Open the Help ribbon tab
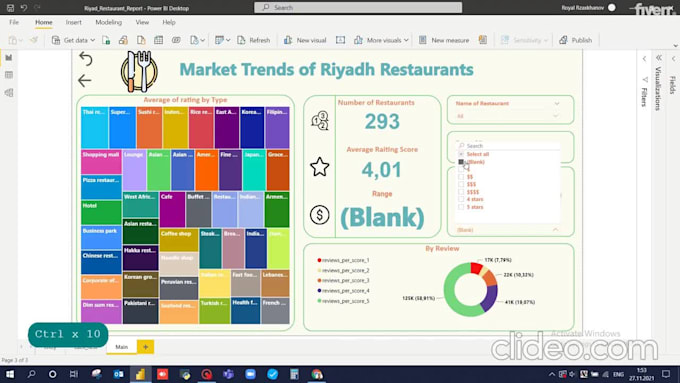Viewport: 680px width, 383px height. point(169,22)
